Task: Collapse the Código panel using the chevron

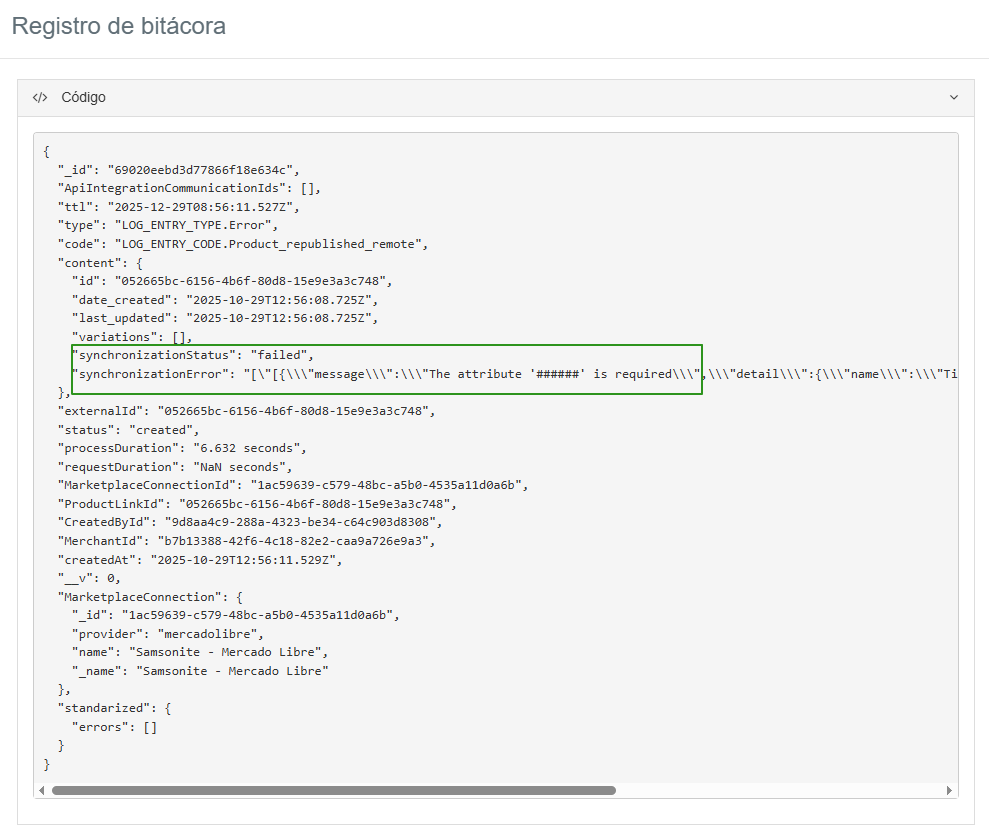Action: point(953,97)
